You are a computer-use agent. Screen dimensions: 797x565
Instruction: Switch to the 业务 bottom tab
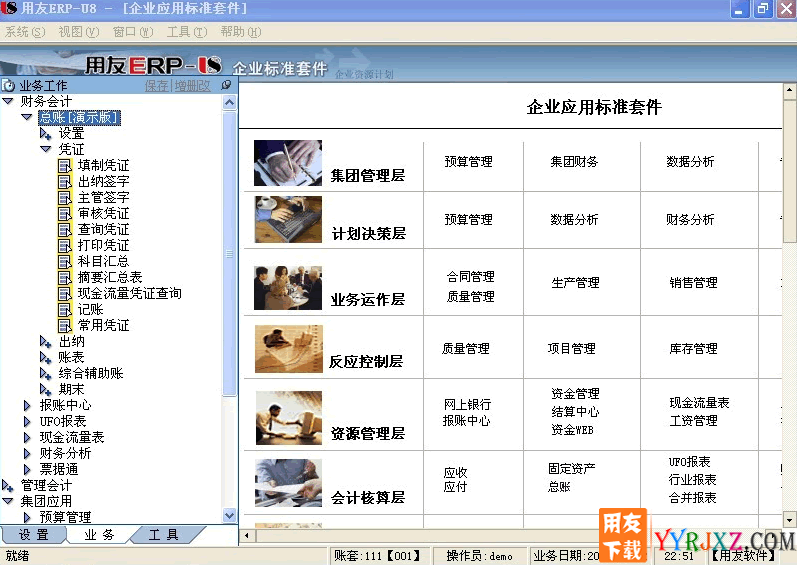tap(99, 535)
